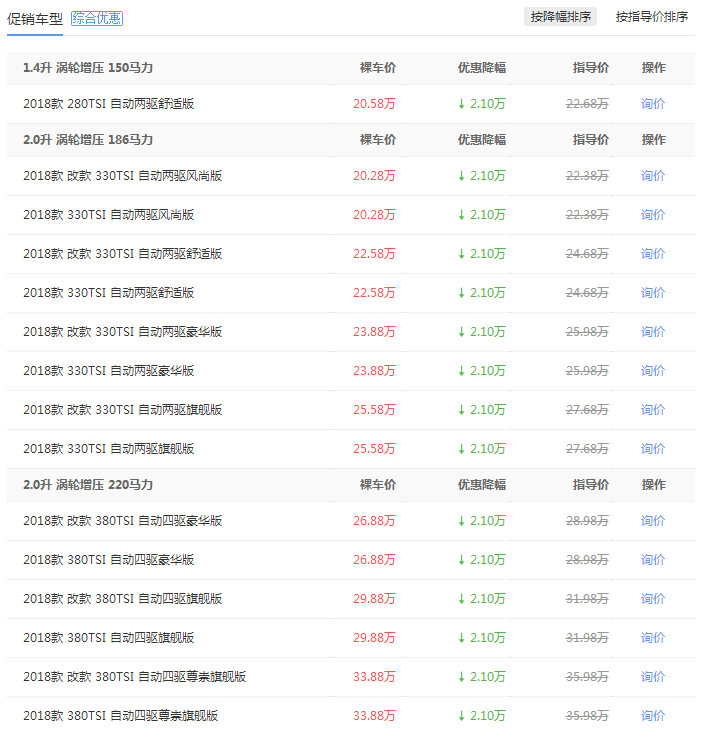Click 询价 for 改款 330TSI 自动两驱豪华版
This screenshot has height=734, width=703.
coord(653,331)
